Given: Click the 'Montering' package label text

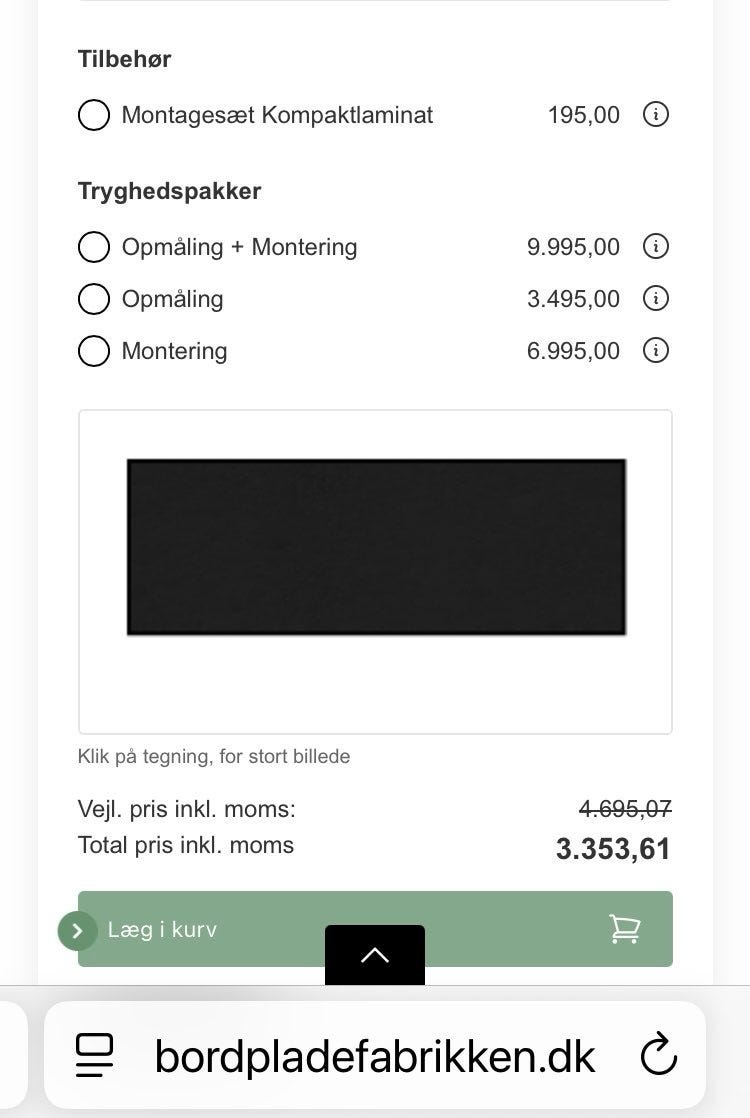Looking at the screenshot, I should pos(174,351).
